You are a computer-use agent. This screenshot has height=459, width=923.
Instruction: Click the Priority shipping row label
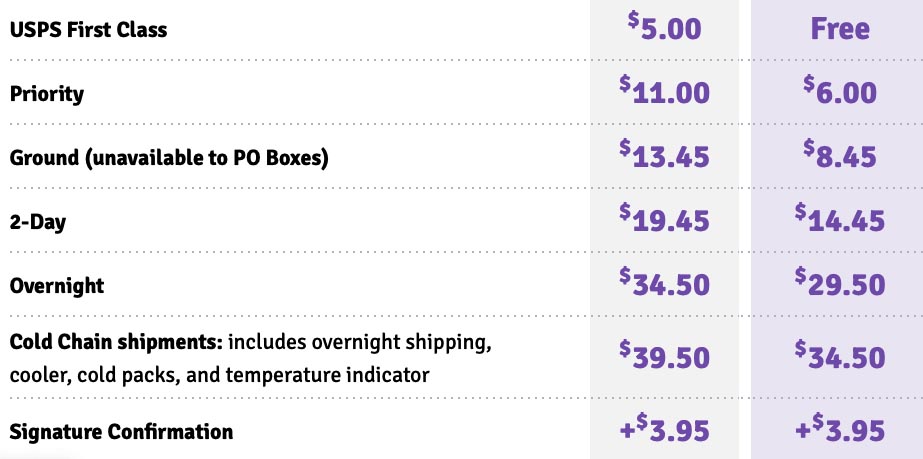click(47, 94)
